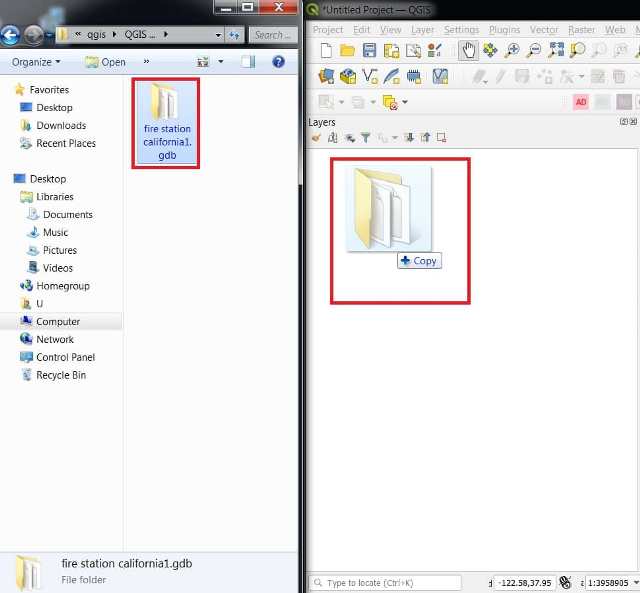This screenshot has width=640, height=593.
Task: Open the Settings menu
Action: [462, 30]
